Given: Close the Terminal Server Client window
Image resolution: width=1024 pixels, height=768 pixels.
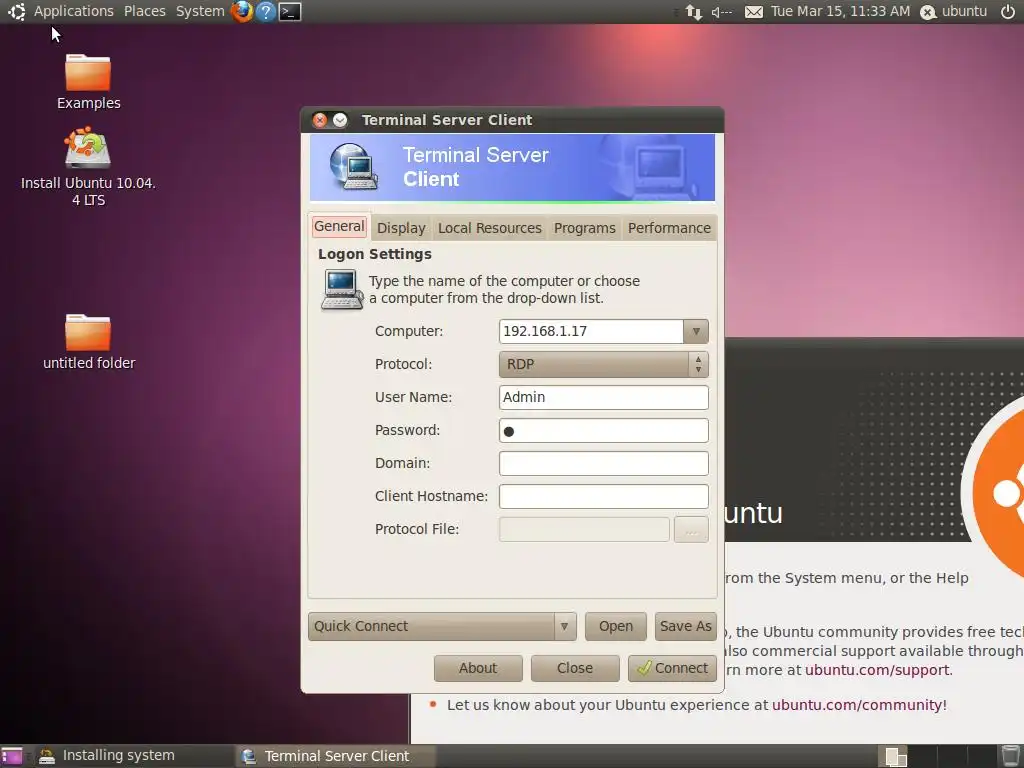Looking at the screenshot, I should (319, 120).
